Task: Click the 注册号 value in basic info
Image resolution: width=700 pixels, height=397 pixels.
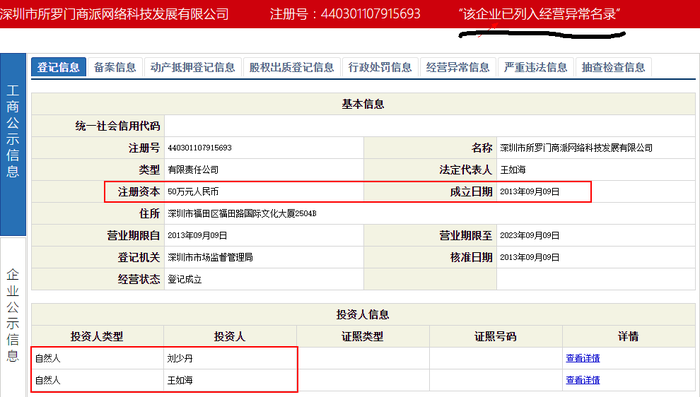Action: (x=200, y=148)
